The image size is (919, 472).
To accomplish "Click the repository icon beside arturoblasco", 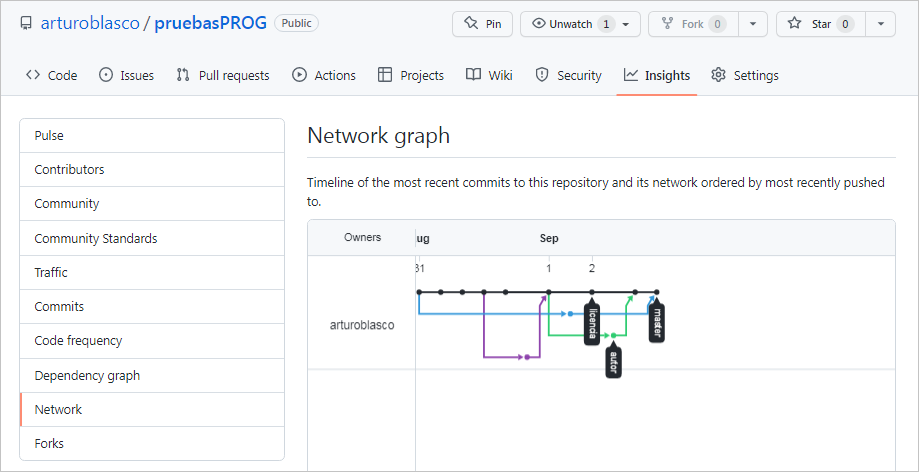I will pyautogui.click(x=26, y=23).
